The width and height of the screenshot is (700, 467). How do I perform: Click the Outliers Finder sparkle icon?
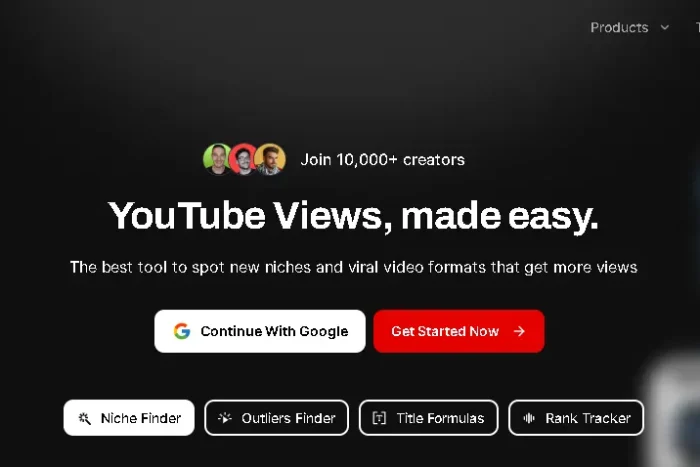tap(225, 418)
